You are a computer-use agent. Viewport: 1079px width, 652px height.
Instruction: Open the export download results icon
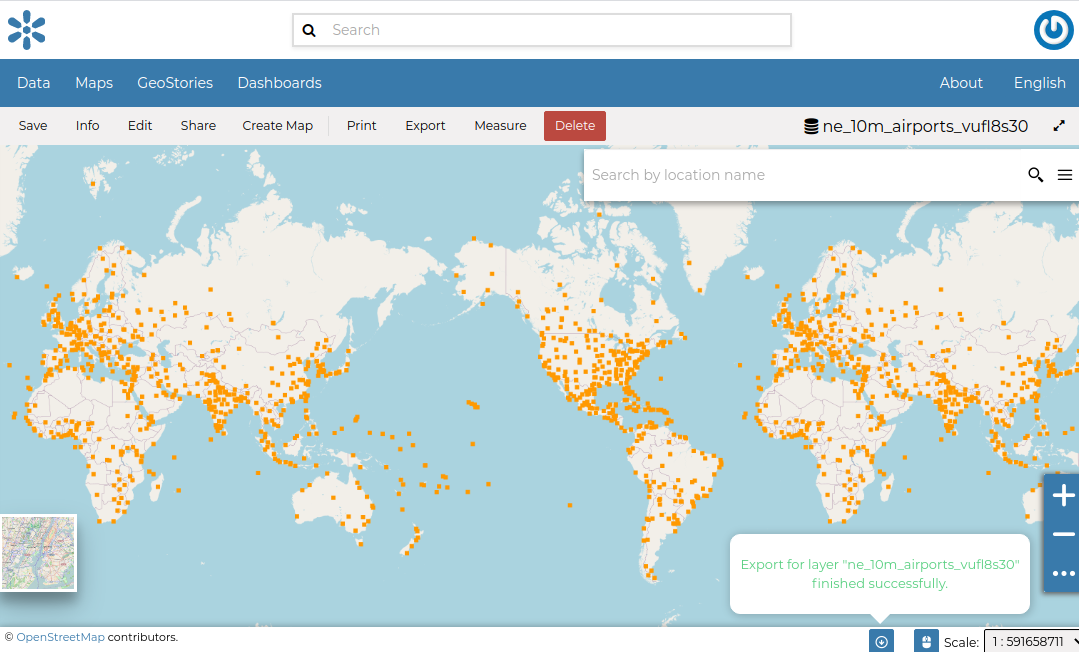[882, 642]
